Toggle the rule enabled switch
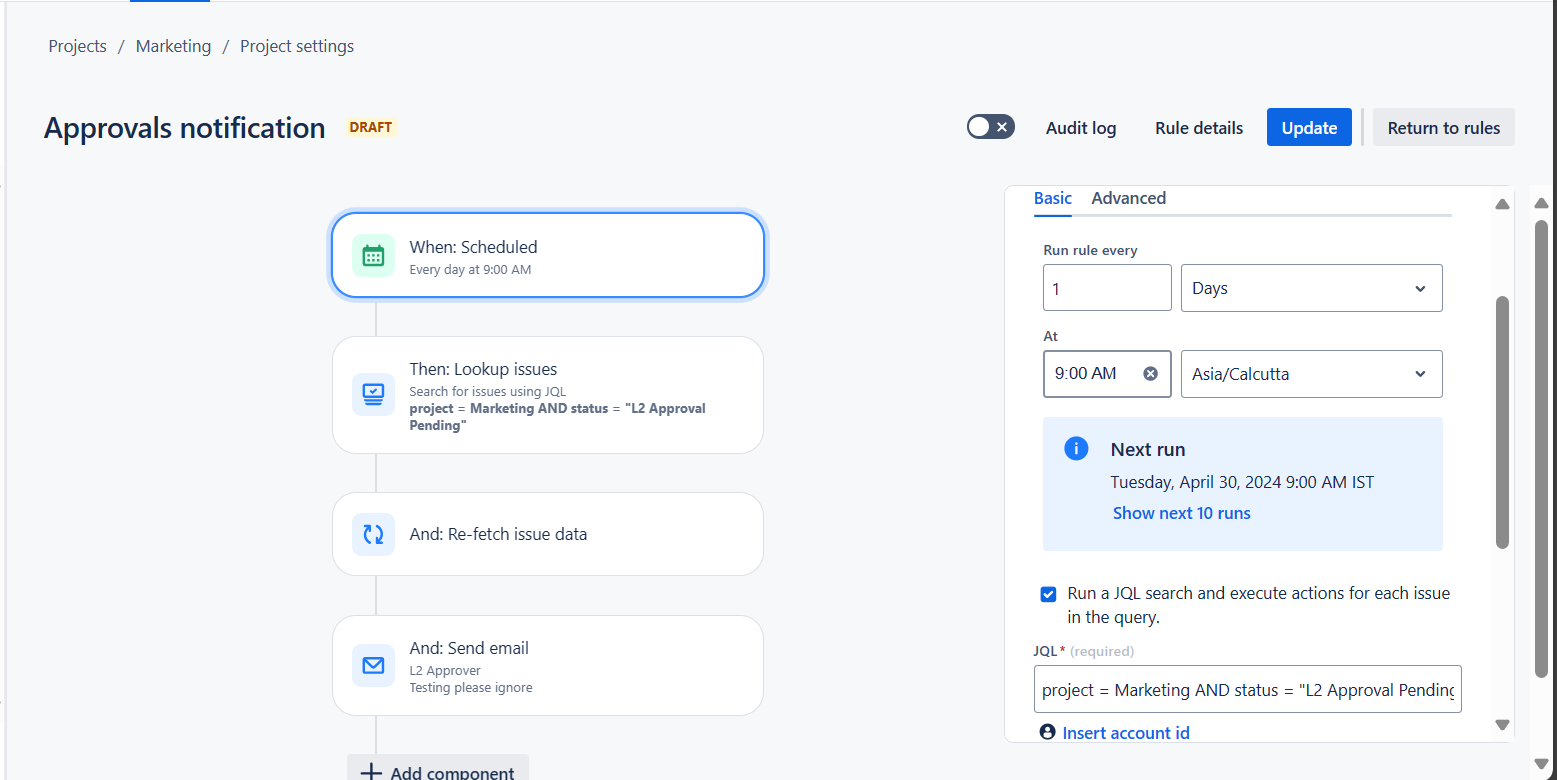Viewport: 1557px width, 780px height. [x=990, y=127]
